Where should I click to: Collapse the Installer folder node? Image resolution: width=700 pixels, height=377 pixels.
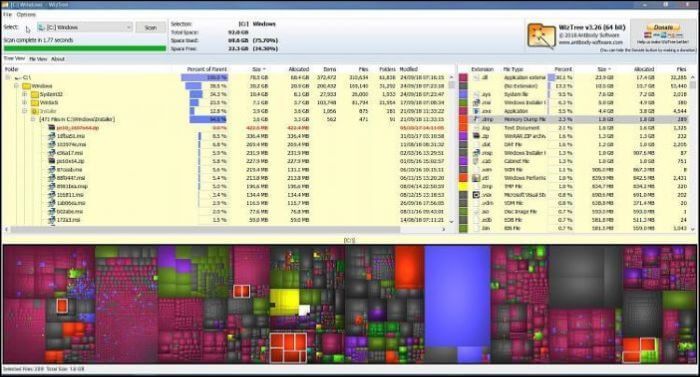[25, 111]
